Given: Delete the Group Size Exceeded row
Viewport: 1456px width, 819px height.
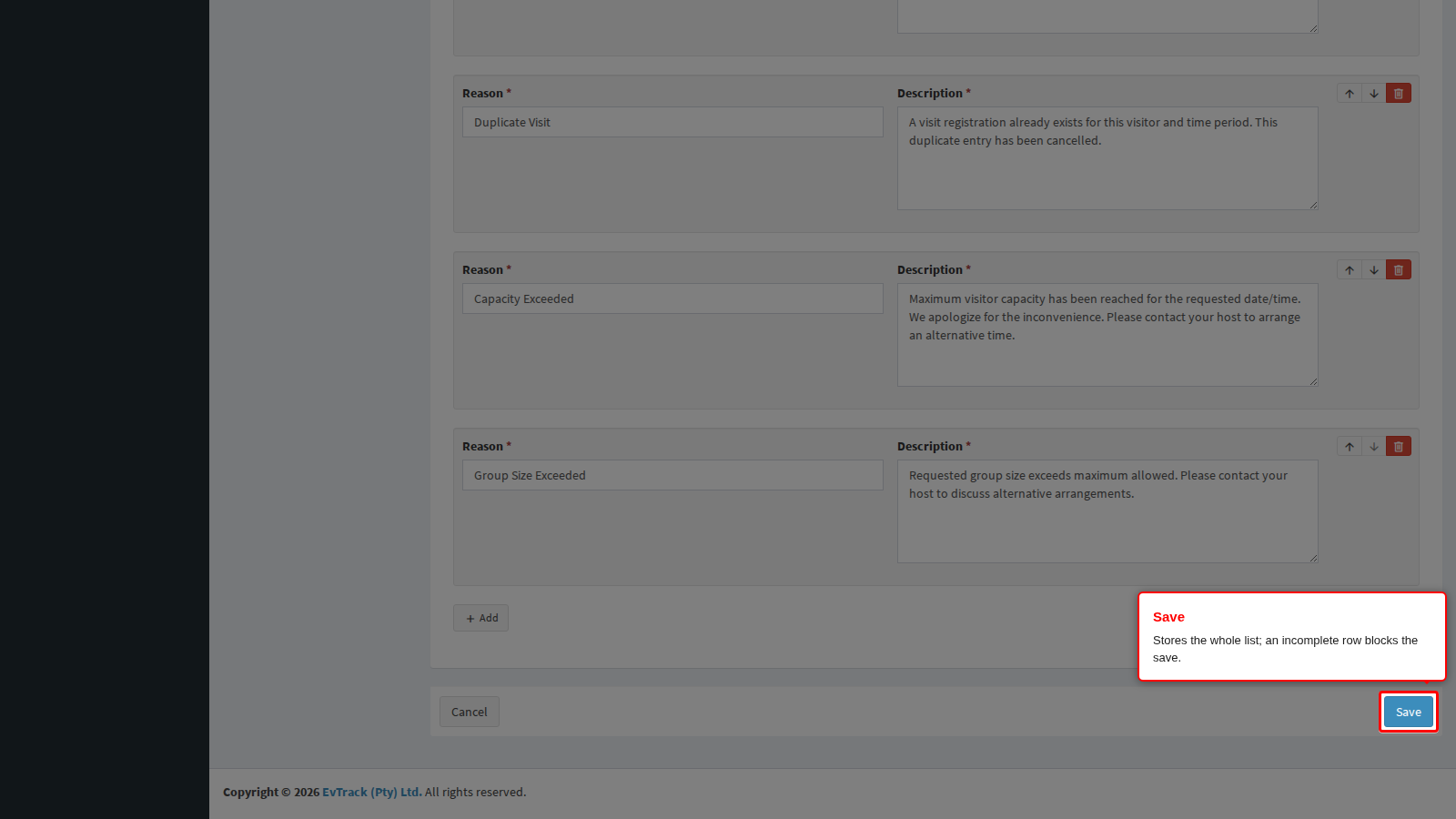Looking at the screenshot, I should click(1399, 447).
